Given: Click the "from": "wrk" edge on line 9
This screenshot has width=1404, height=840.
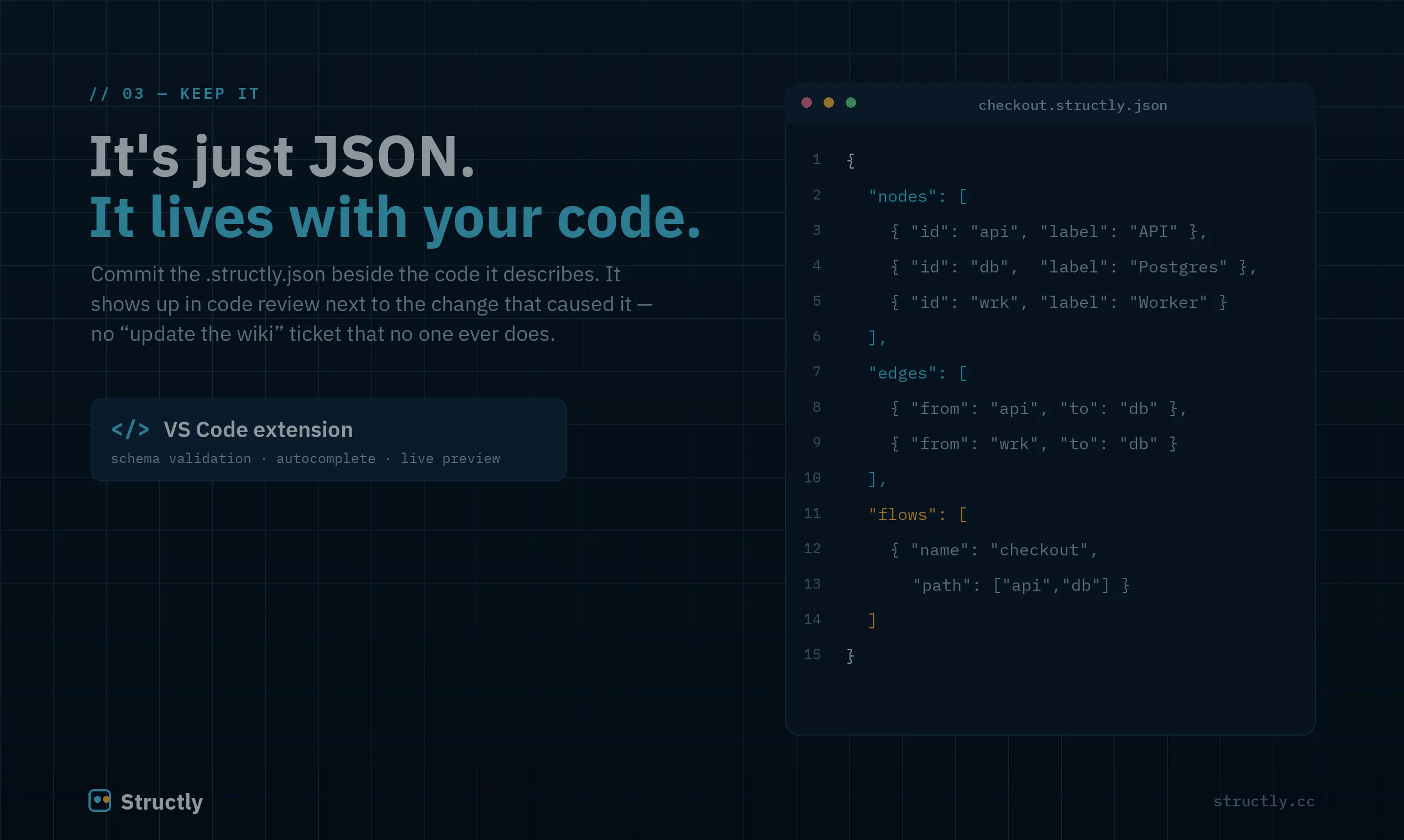Looking at the screenshot, I should click(x=1034, y=444).
